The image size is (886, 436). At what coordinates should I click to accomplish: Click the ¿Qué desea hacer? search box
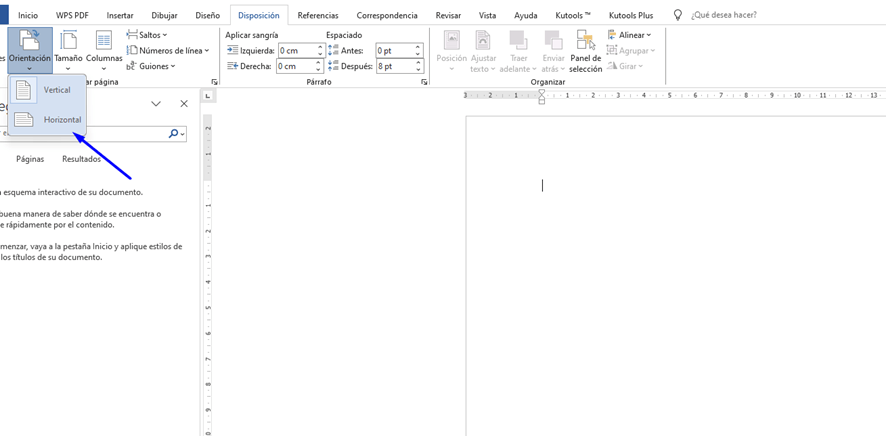pos(724,15)
